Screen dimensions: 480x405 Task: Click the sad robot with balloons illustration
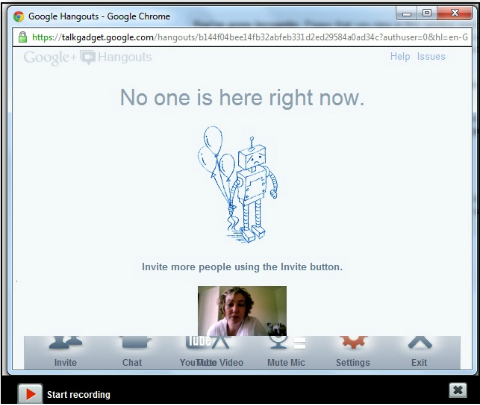pyautogui.click(x=238, y=184)
